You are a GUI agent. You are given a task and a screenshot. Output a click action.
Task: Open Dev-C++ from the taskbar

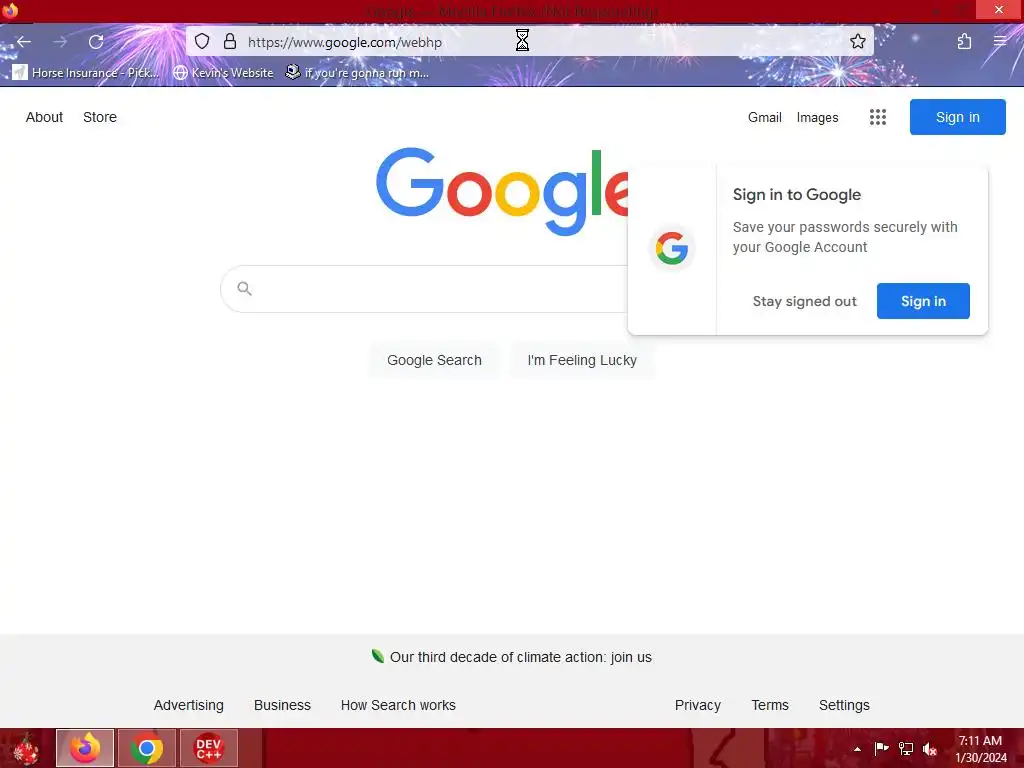pyautogui.click(x=209, y=748)
